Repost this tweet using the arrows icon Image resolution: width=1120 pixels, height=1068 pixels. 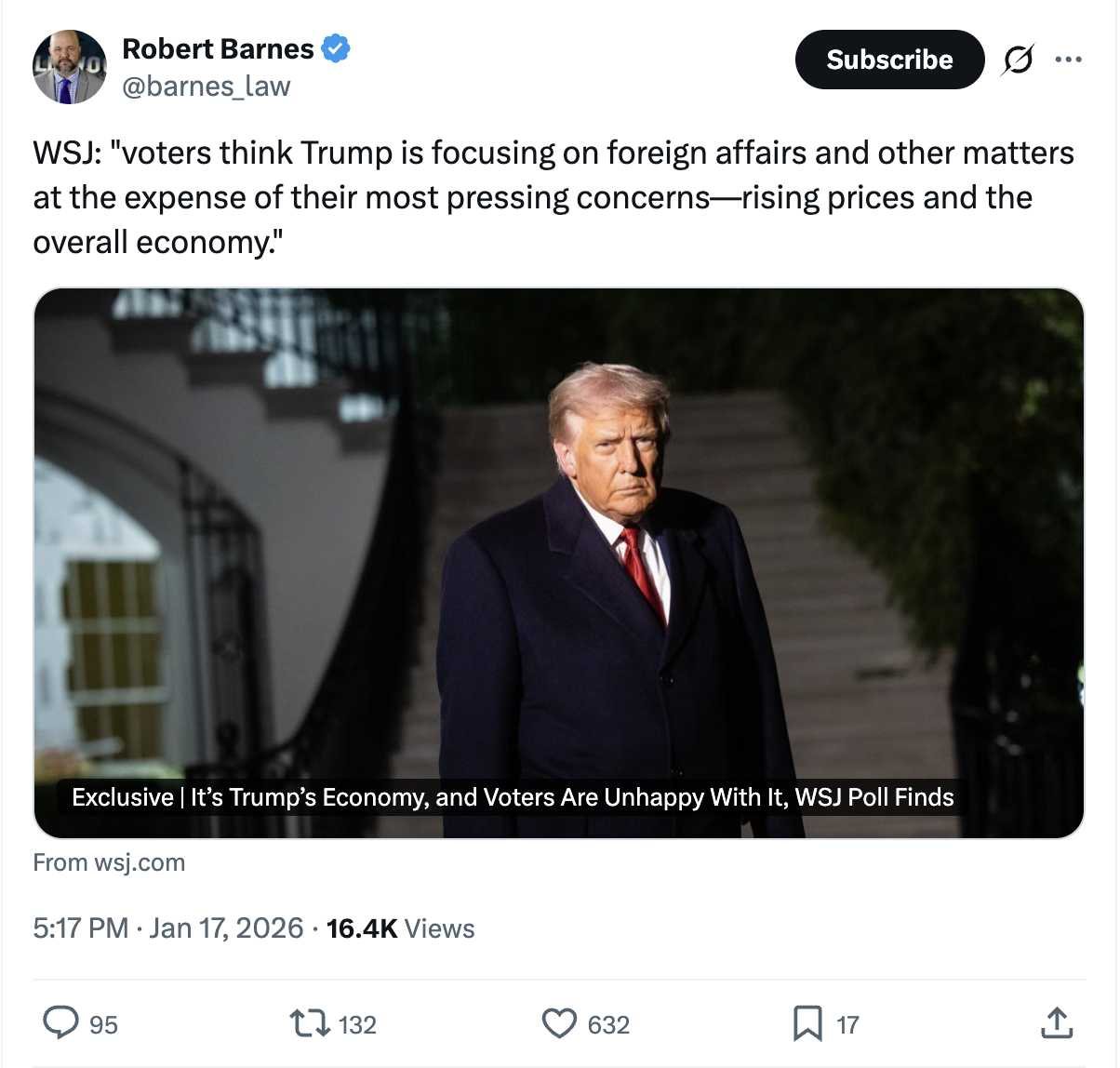pyautogui.click(x=310, y=1023)
